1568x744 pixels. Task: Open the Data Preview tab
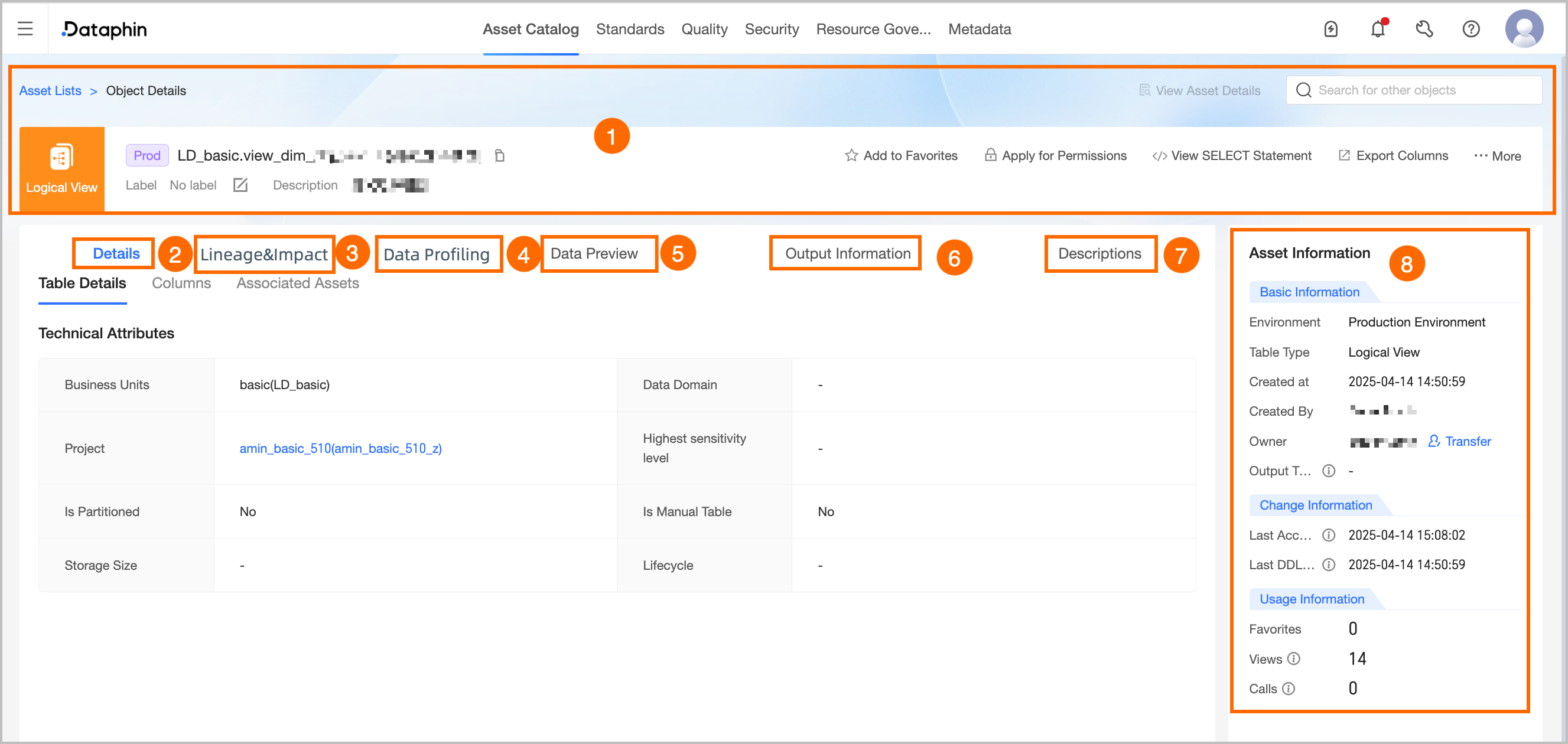pos(594,254)
